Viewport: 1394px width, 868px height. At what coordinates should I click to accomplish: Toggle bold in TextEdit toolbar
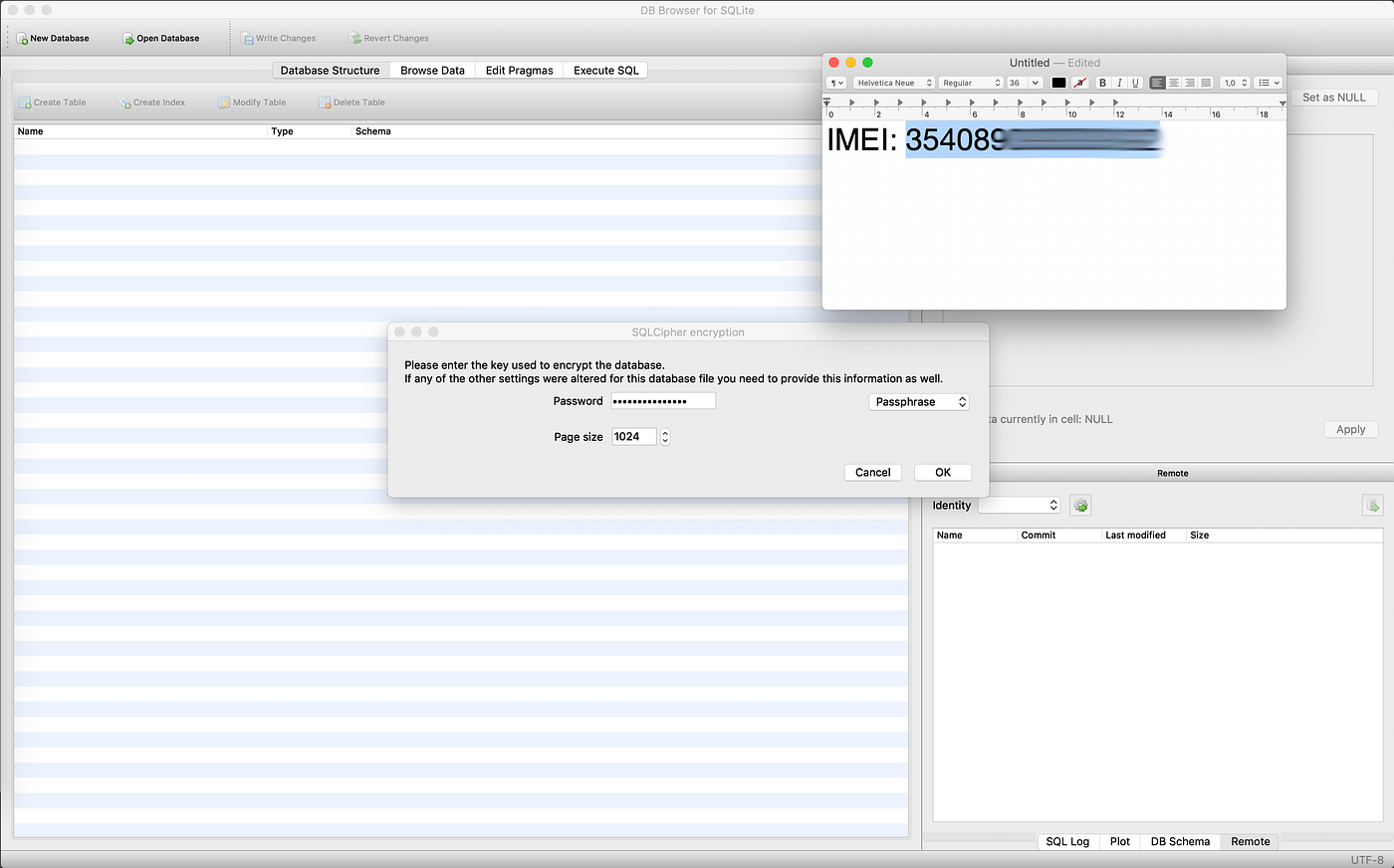(1102, 83)
